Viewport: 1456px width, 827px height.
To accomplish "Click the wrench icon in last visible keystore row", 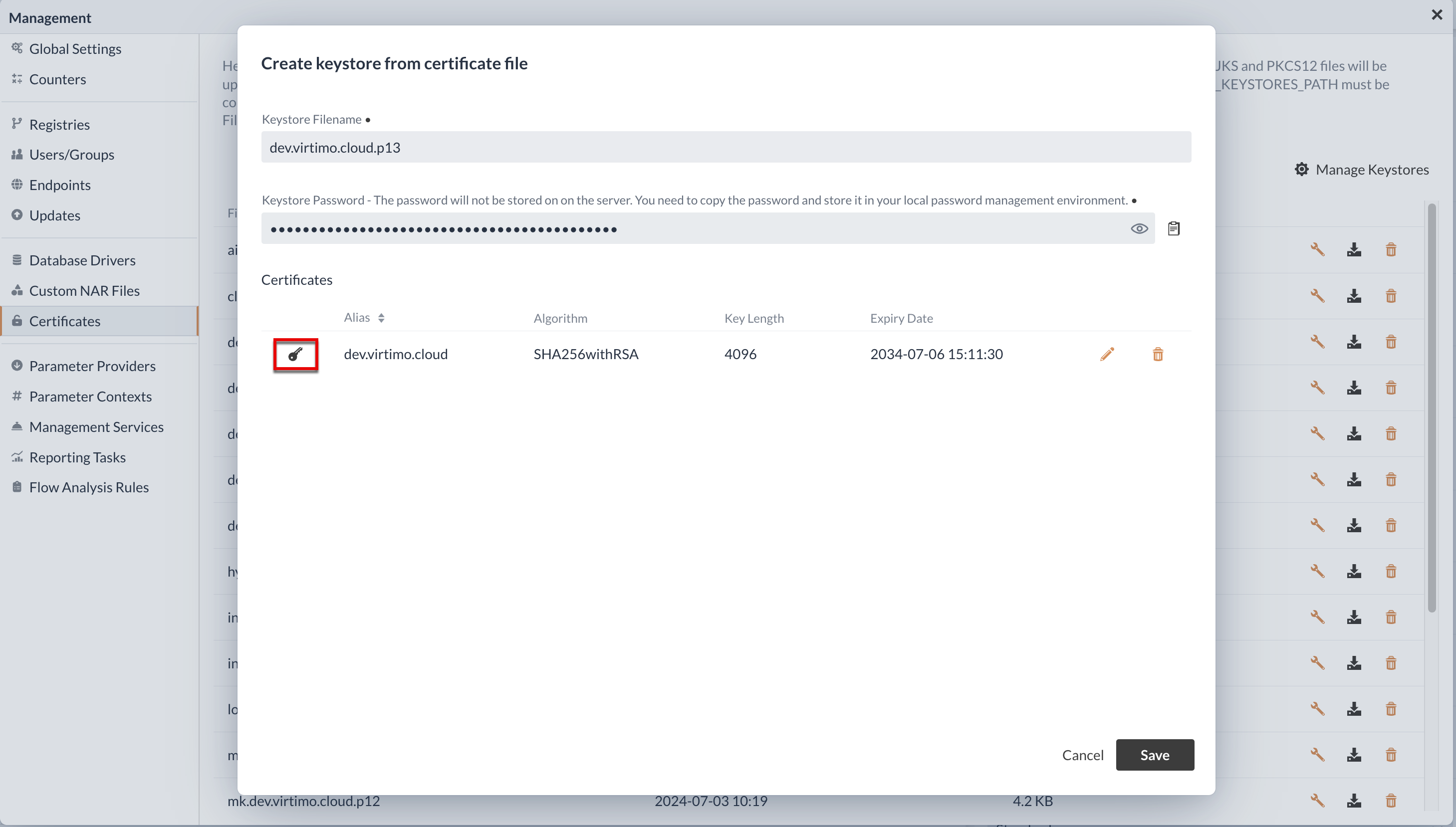I will [x=1316, y=800].
